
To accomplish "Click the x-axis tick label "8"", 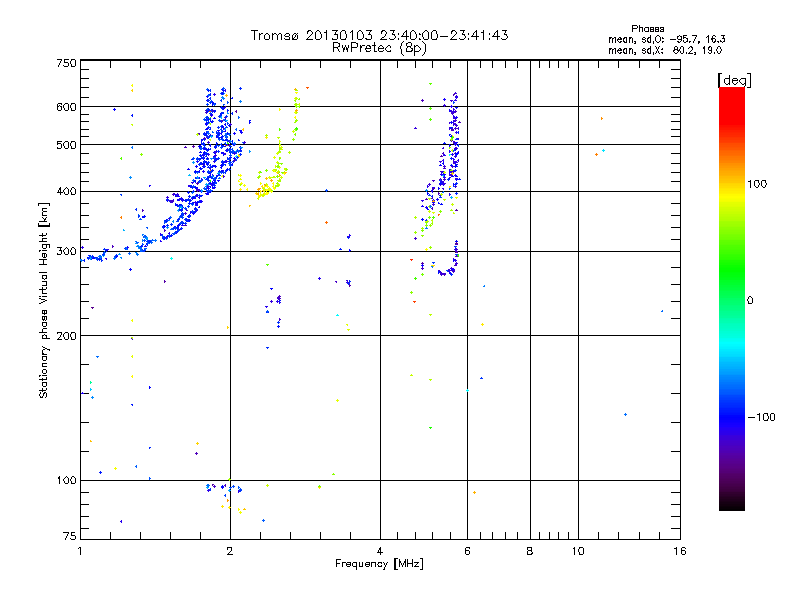I will (x=530, y=551).
